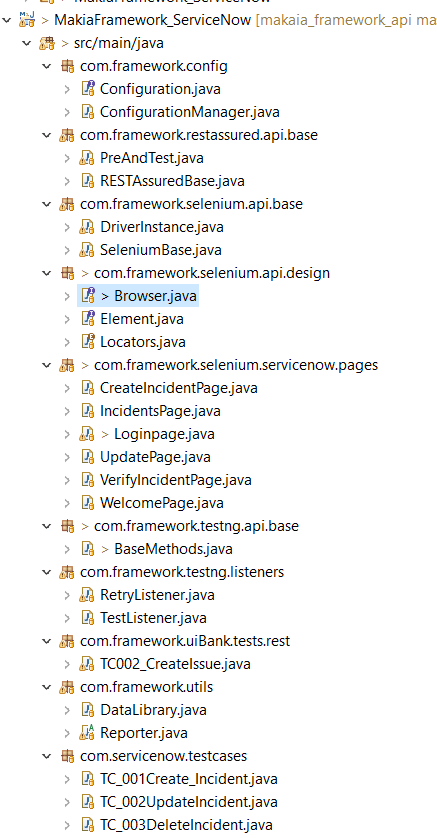437x838 pixels.
Task: Select the com.framework.testng.api.base package label
Action: pos(196,525)
